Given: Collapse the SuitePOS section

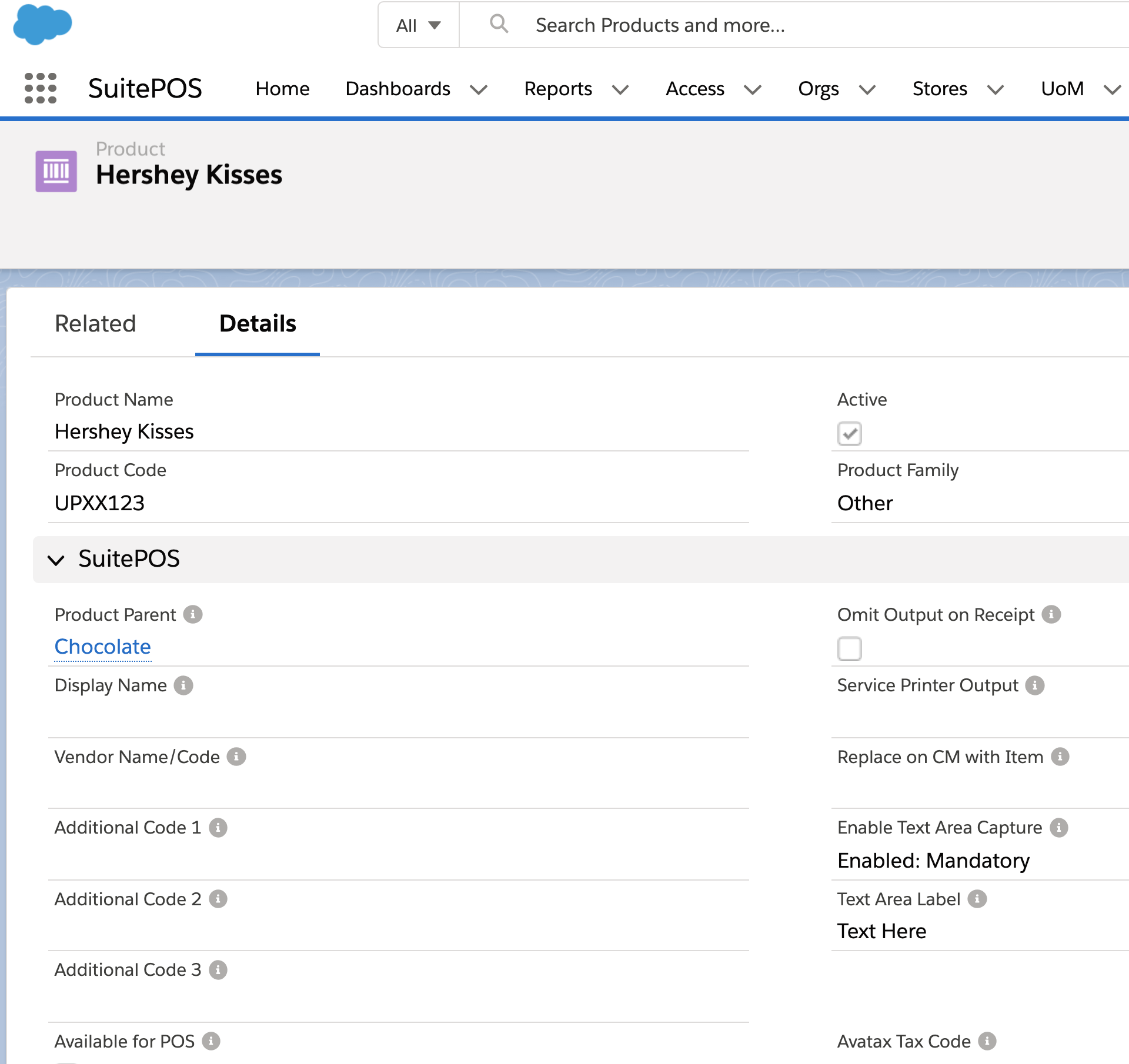Looking at the screenshot, I should tap(56, 560).
